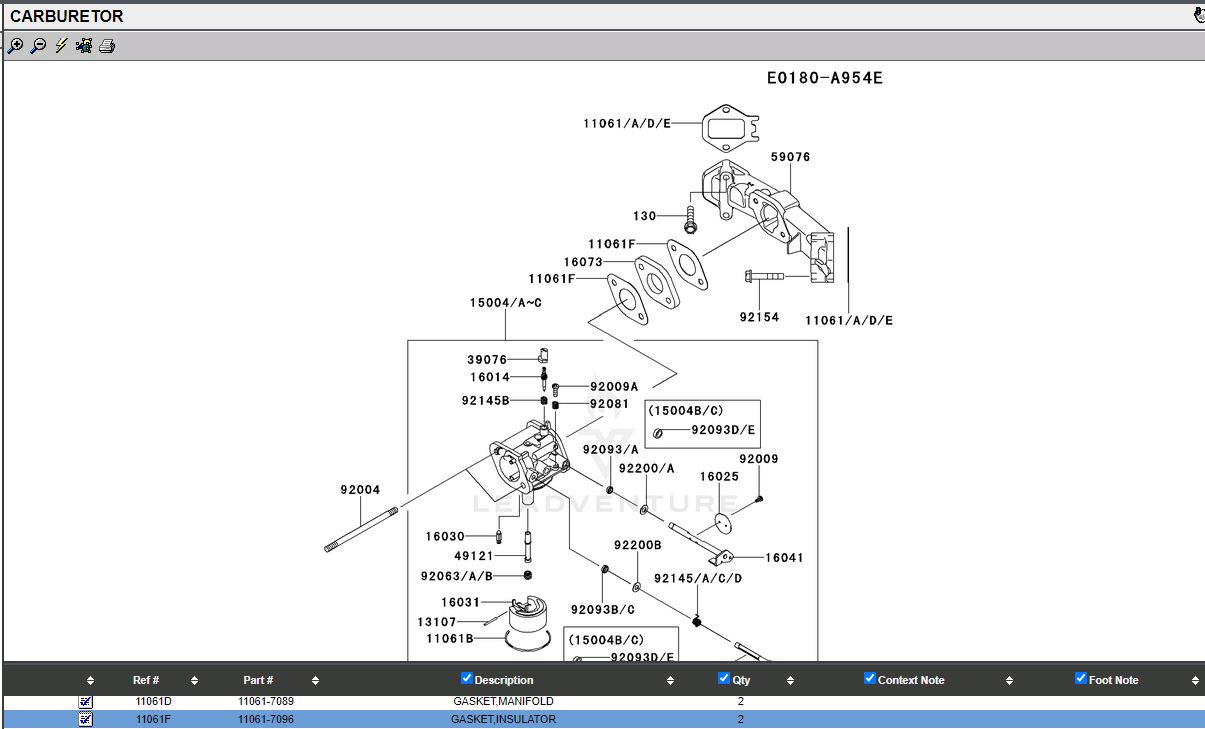Disable the Context Note column checkbox

(x=870, y=678)
